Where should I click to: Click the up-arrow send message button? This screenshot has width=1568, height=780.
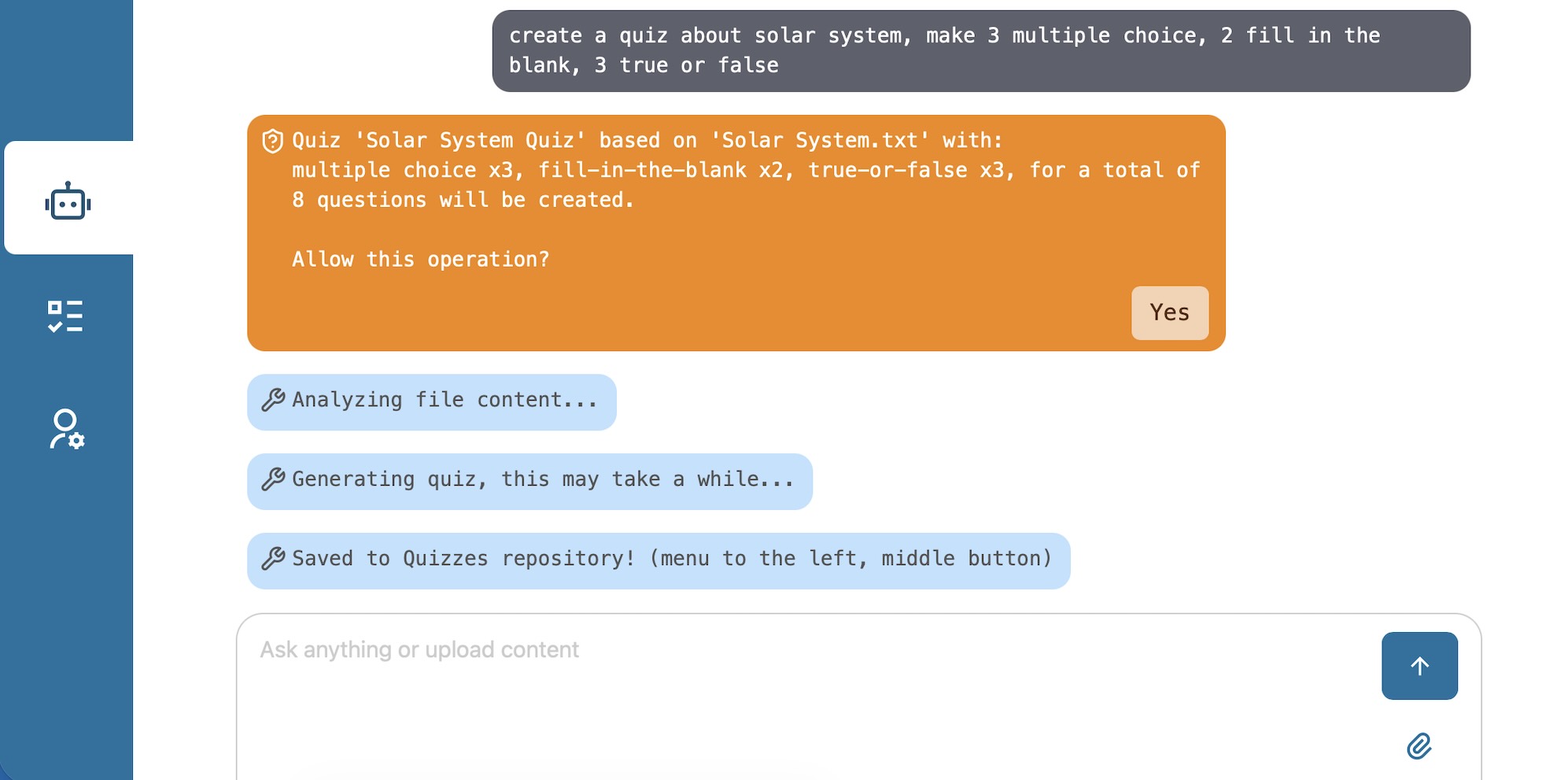(x=1419, y=666)
